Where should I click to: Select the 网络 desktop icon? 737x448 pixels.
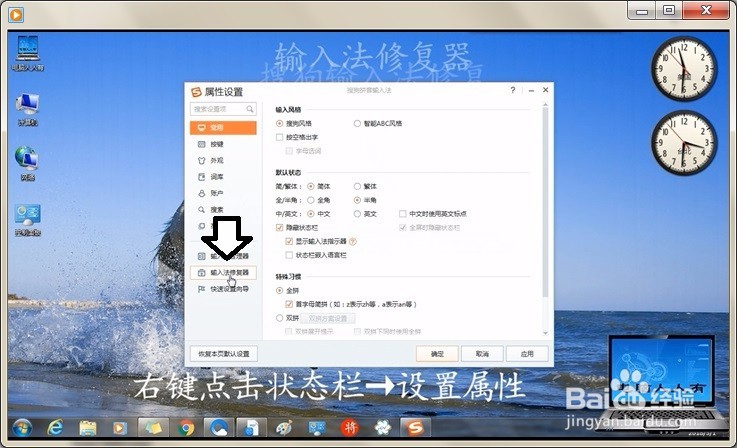pyautogui.click(x=27, y=164)
